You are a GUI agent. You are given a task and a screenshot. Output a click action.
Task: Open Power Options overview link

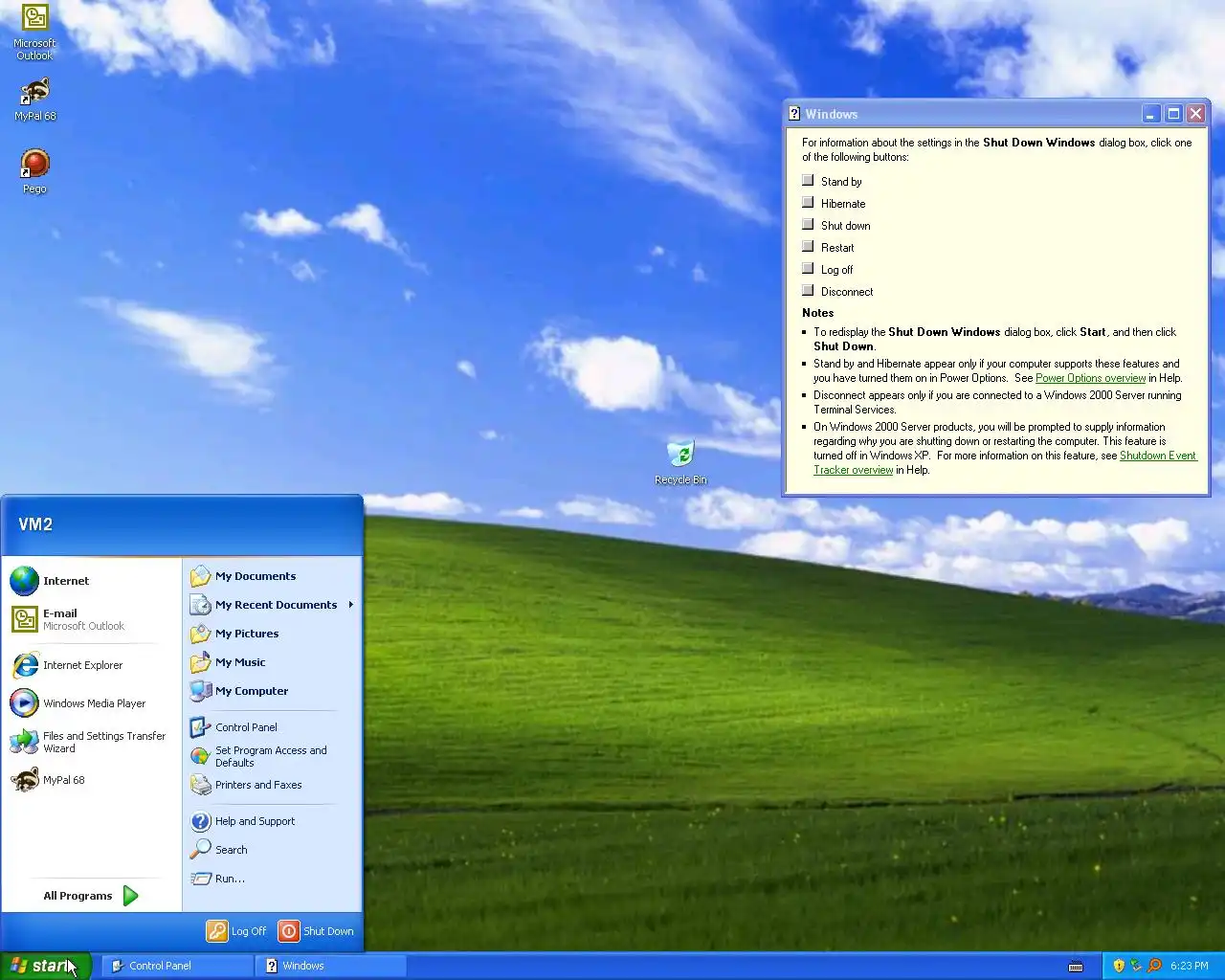coord(1090,378)
